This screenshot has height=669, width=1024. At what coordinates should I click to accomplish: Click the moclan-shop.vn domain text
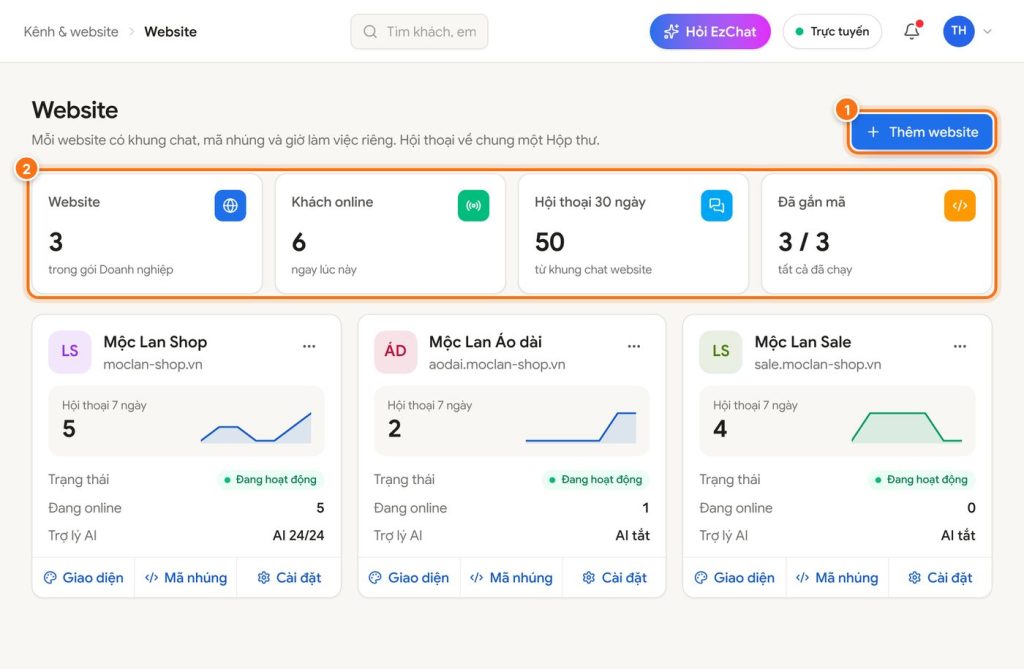(x=153, y=365)
